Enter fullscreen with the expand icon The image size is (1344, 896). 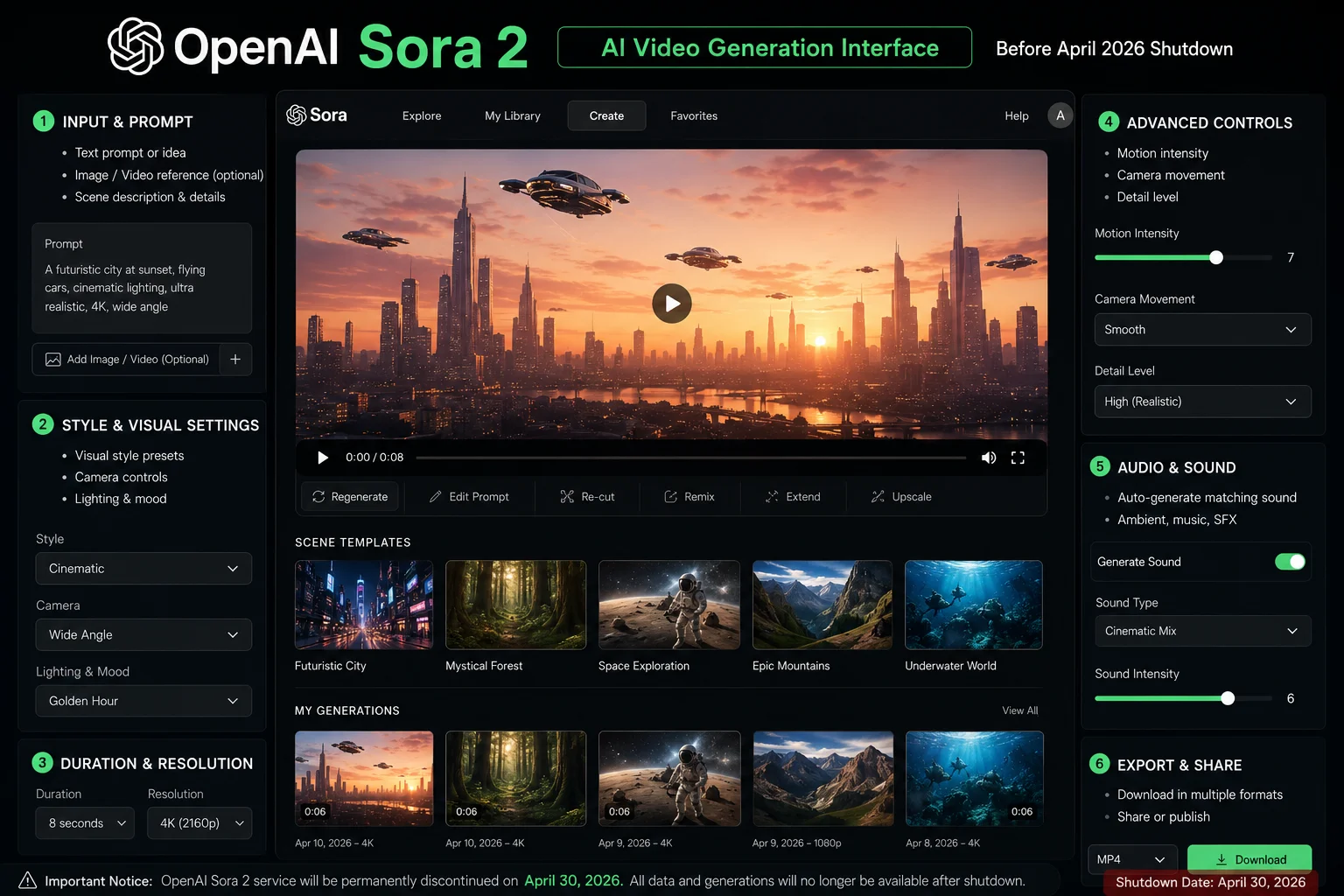1018,458
